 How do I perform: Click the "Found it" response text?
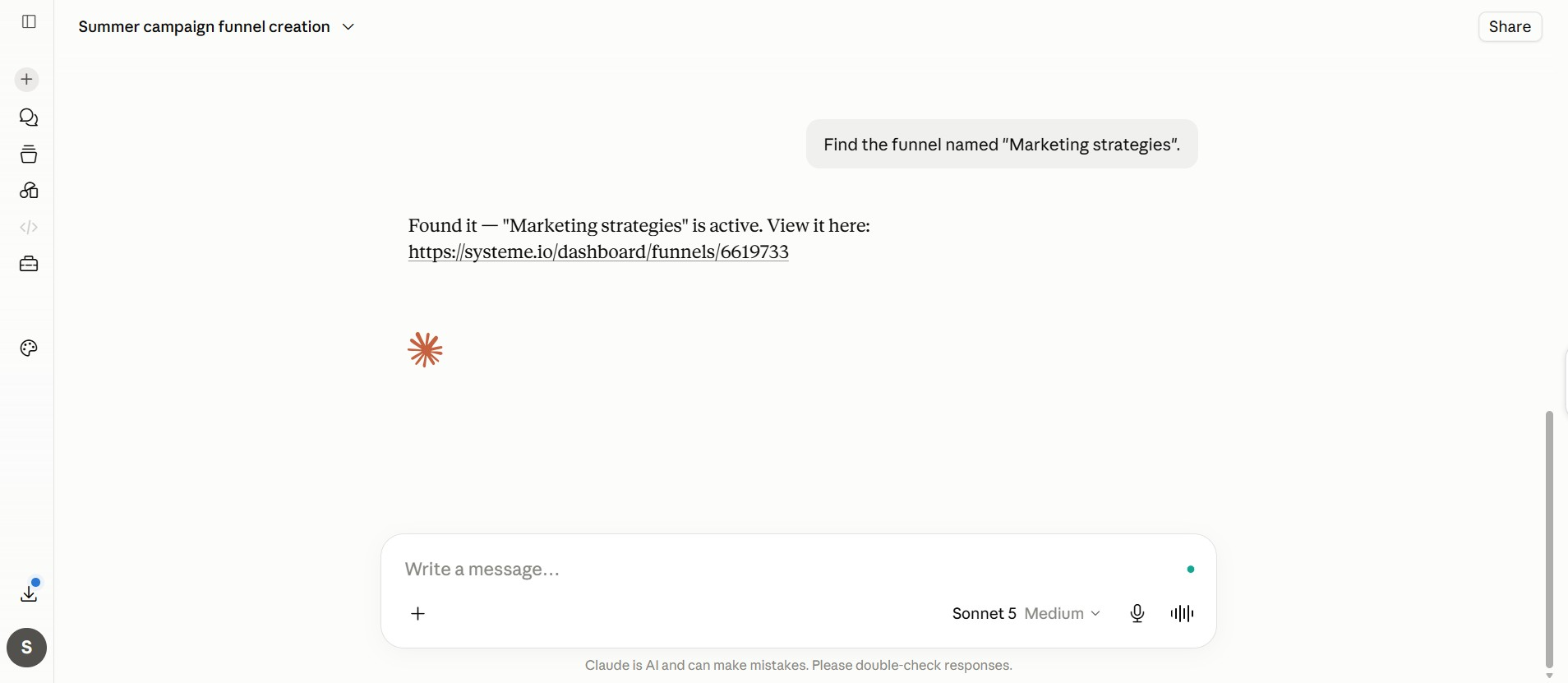tap(639, 226)
